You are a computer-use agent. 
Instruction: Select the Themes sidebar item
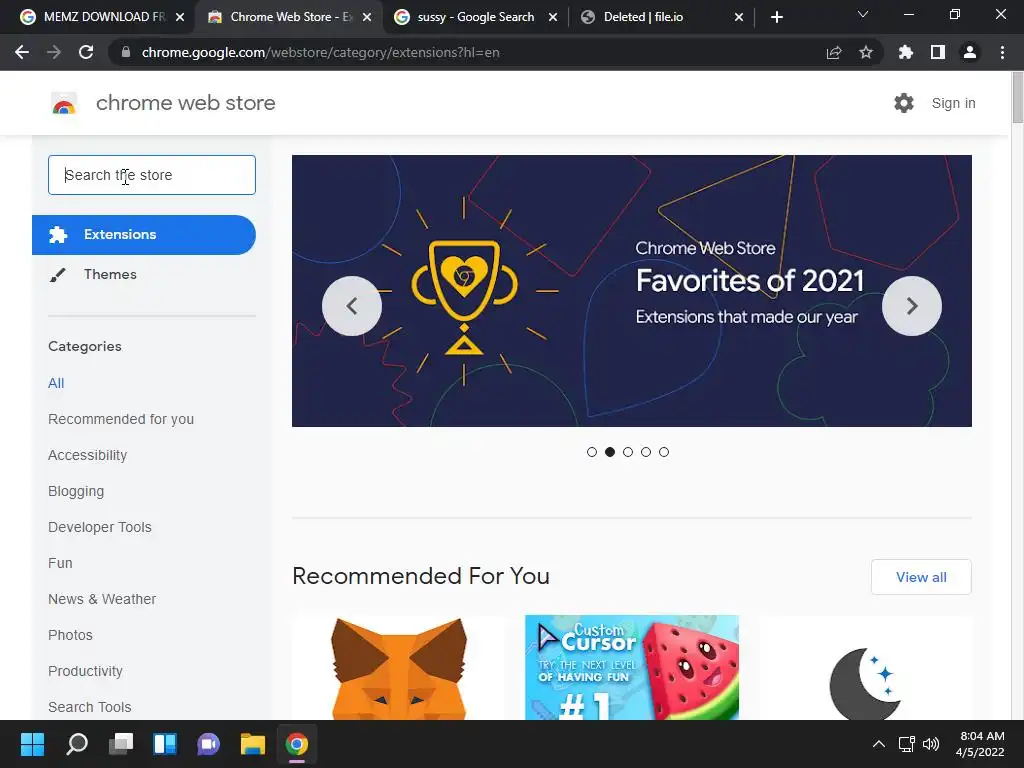pyautogui.click(x=110, y=274)
